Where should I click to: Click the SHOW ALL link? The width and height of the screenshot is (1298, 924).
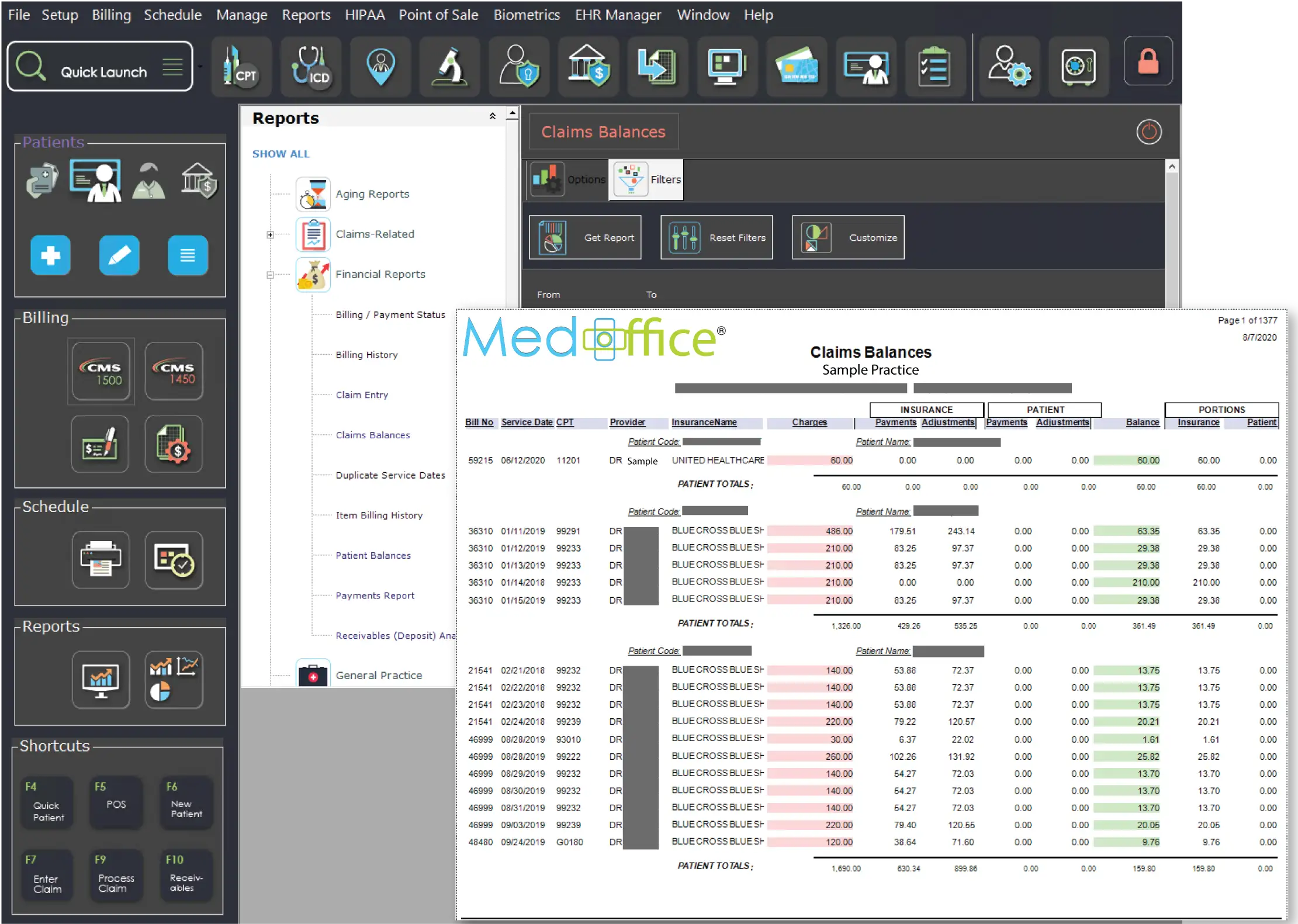tap(281, 154)
